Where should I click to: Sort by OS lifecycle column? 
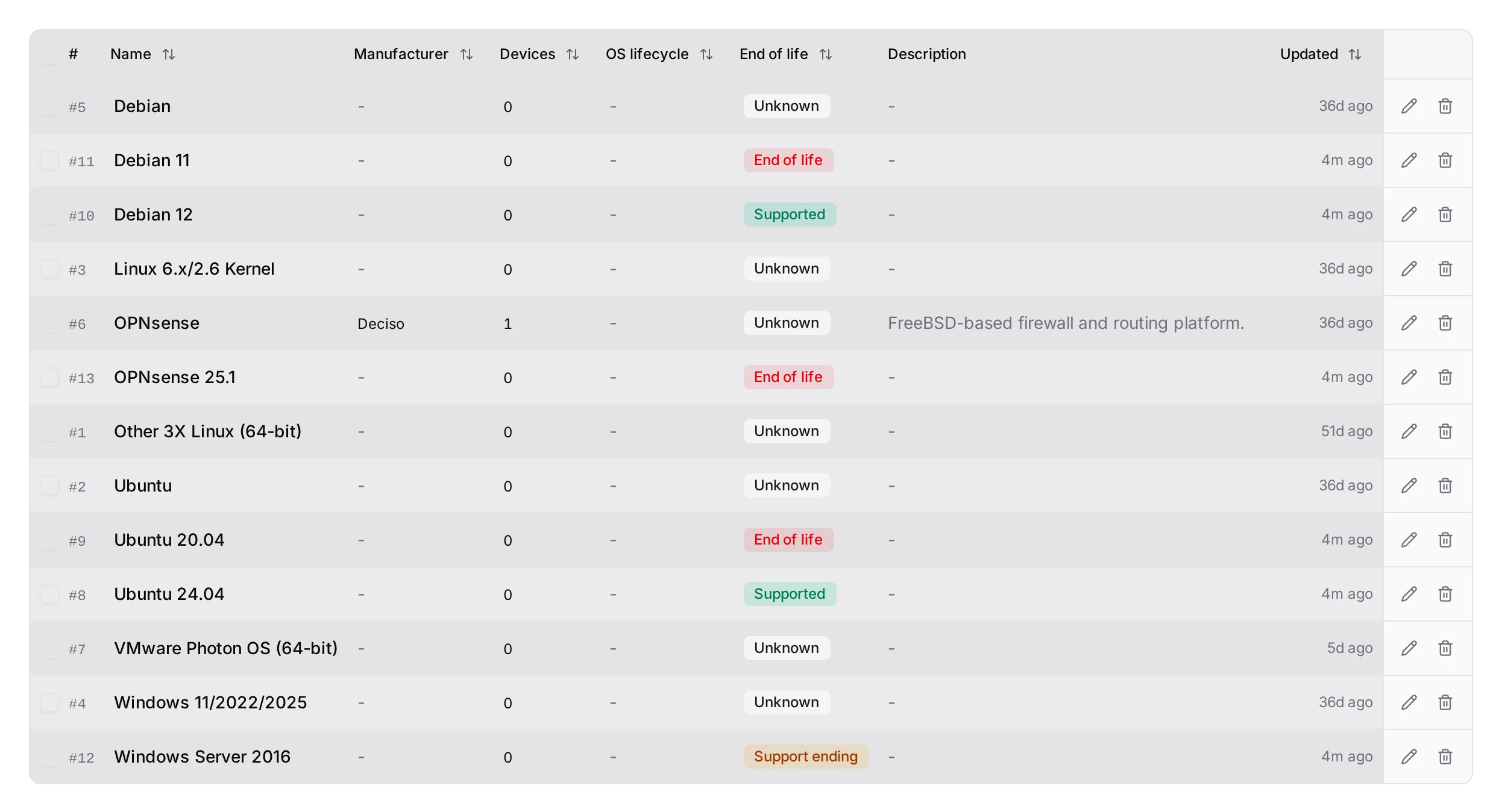pyautogui.click(x=659, y=54)
